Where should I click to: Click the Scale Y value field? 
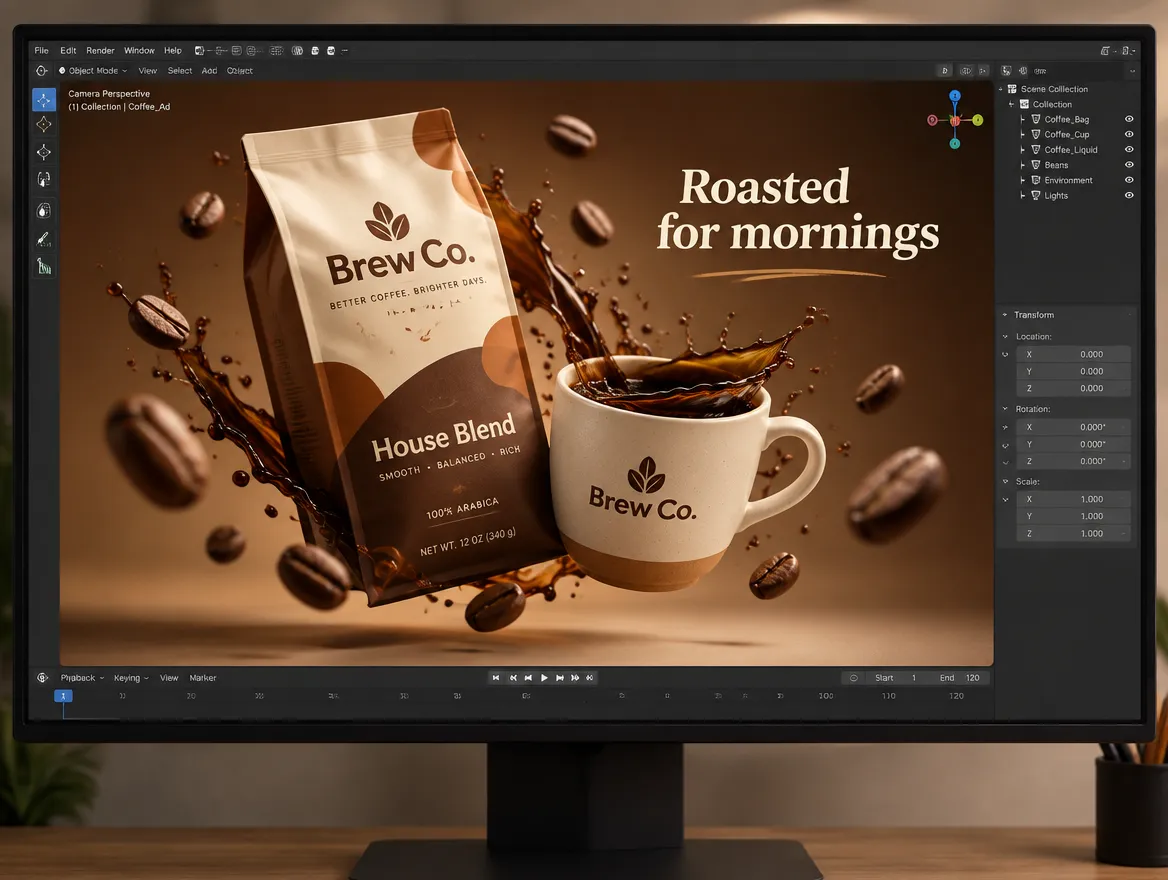pos(1073,516)
